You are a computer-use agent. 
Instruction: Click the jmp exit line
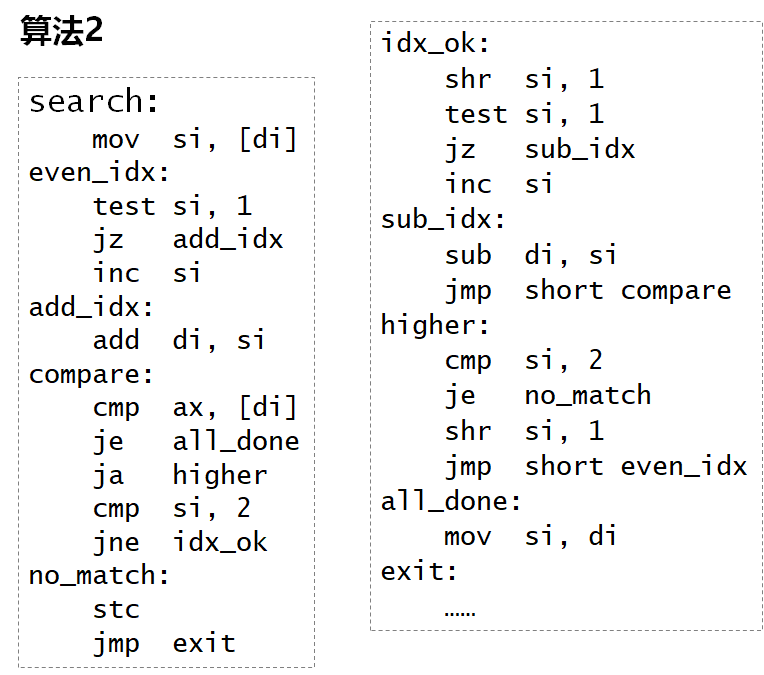click(x=164, y=643)
